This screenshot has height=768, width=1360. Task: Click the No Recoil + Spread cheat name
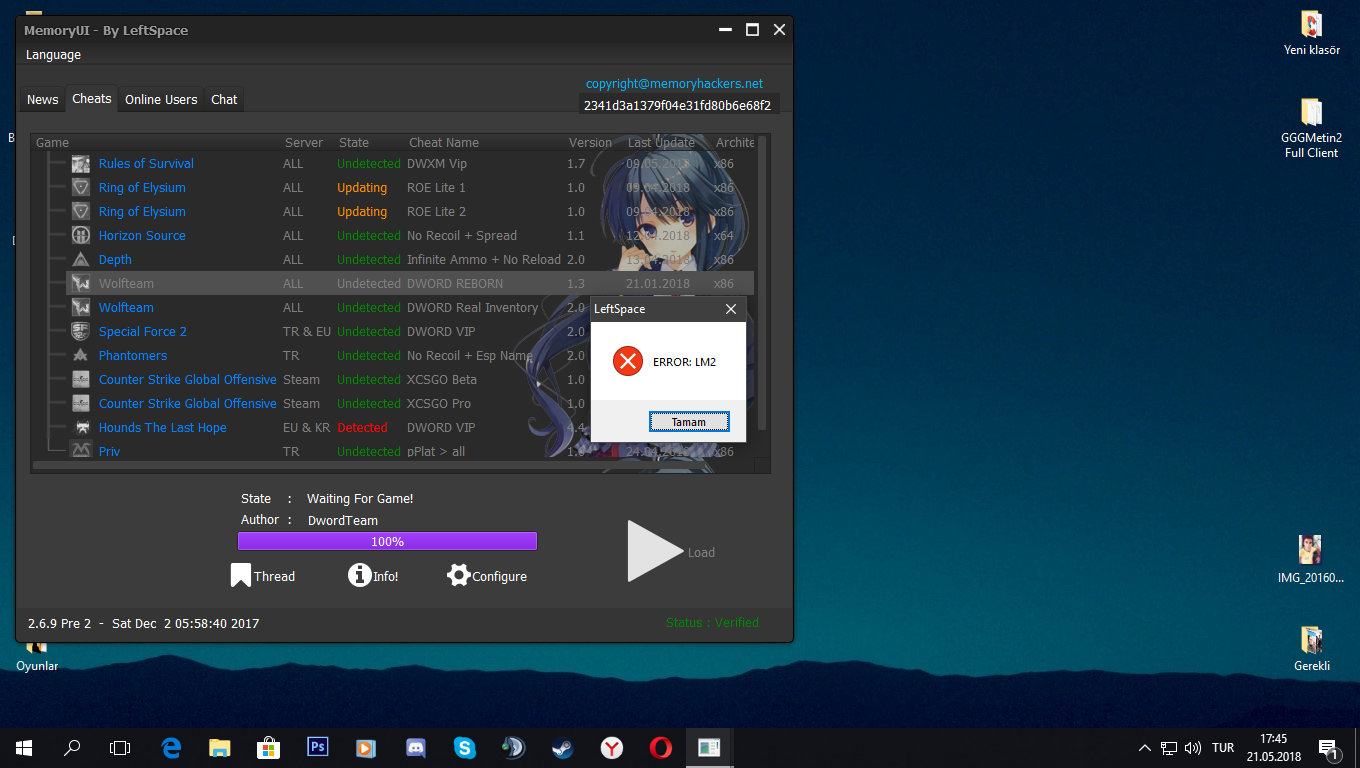pyautogui.click(x=462, y=236)
